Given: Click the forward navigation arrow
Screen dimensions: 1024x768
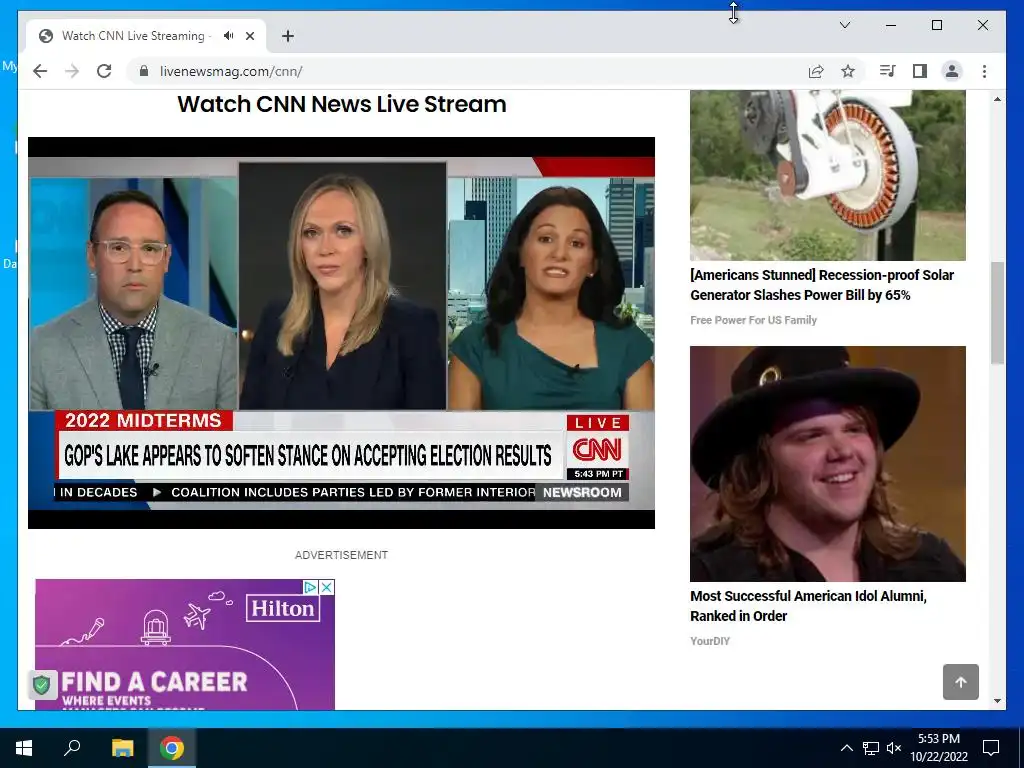Looking at the screenshot, I should 72,71.
